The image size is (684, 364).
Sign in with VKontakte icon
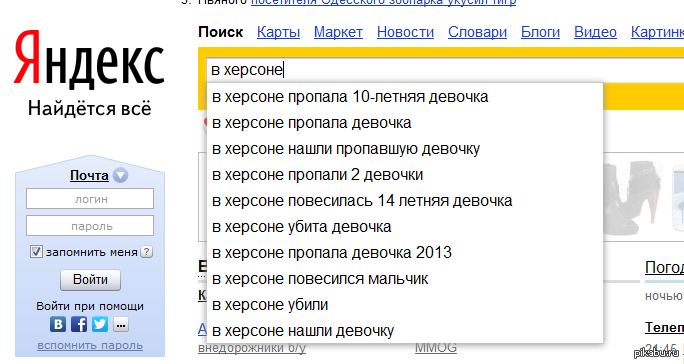[58, 324]
